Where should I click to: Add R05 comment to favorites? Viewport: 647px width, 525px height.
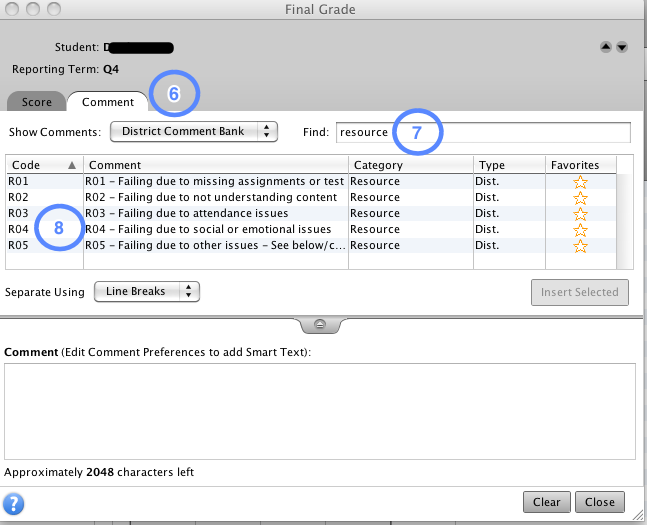click(580, 246)
